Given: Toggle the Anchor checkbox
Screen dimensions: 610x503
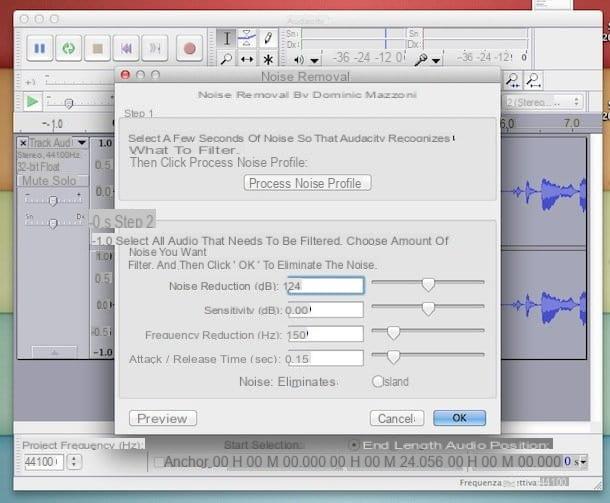Looking at the screenshot, I should pyautogui.click(x=159, y=462).
